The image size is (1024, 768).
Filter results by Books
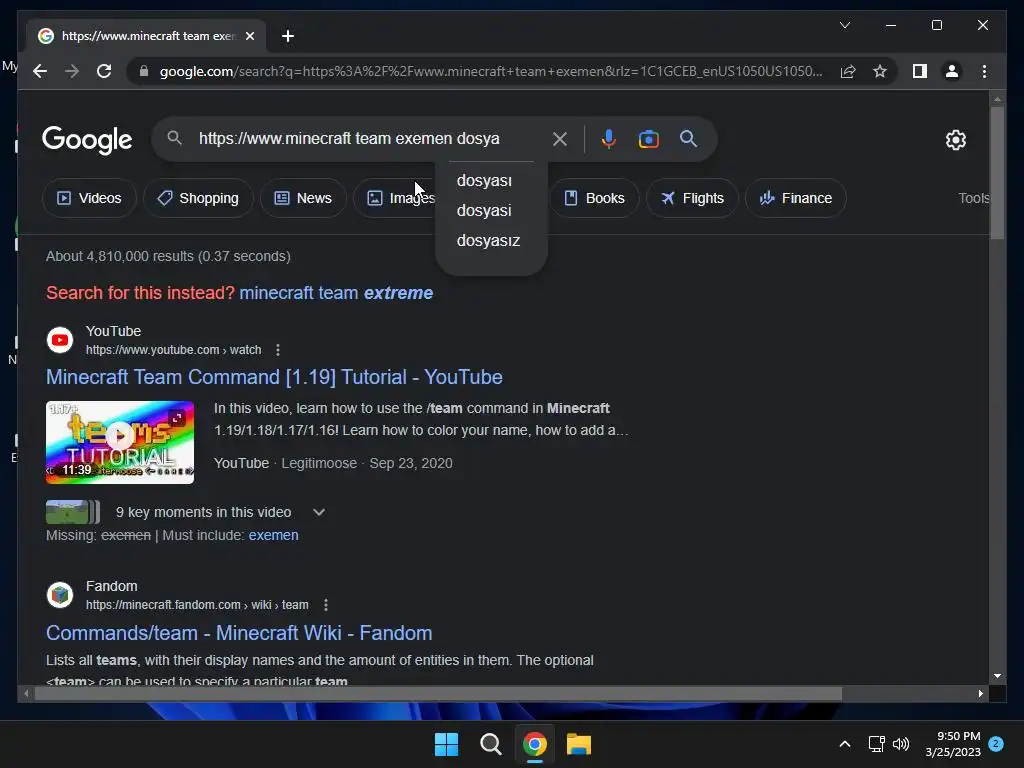click(x=594, y=198)
